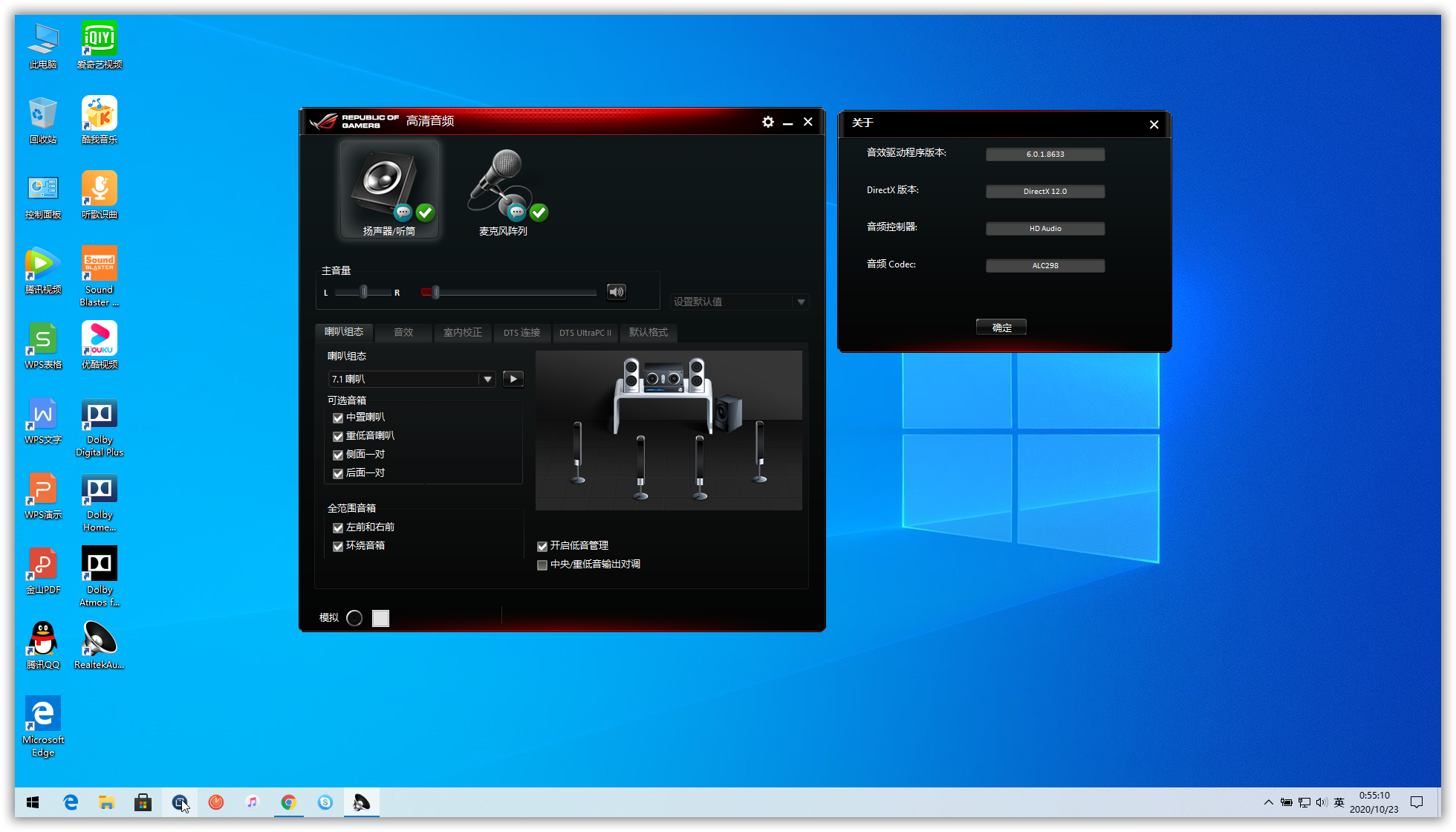1456x832 pixels.
Task: Open Chrome from the taskbar
Action: [x=288, y=802]
